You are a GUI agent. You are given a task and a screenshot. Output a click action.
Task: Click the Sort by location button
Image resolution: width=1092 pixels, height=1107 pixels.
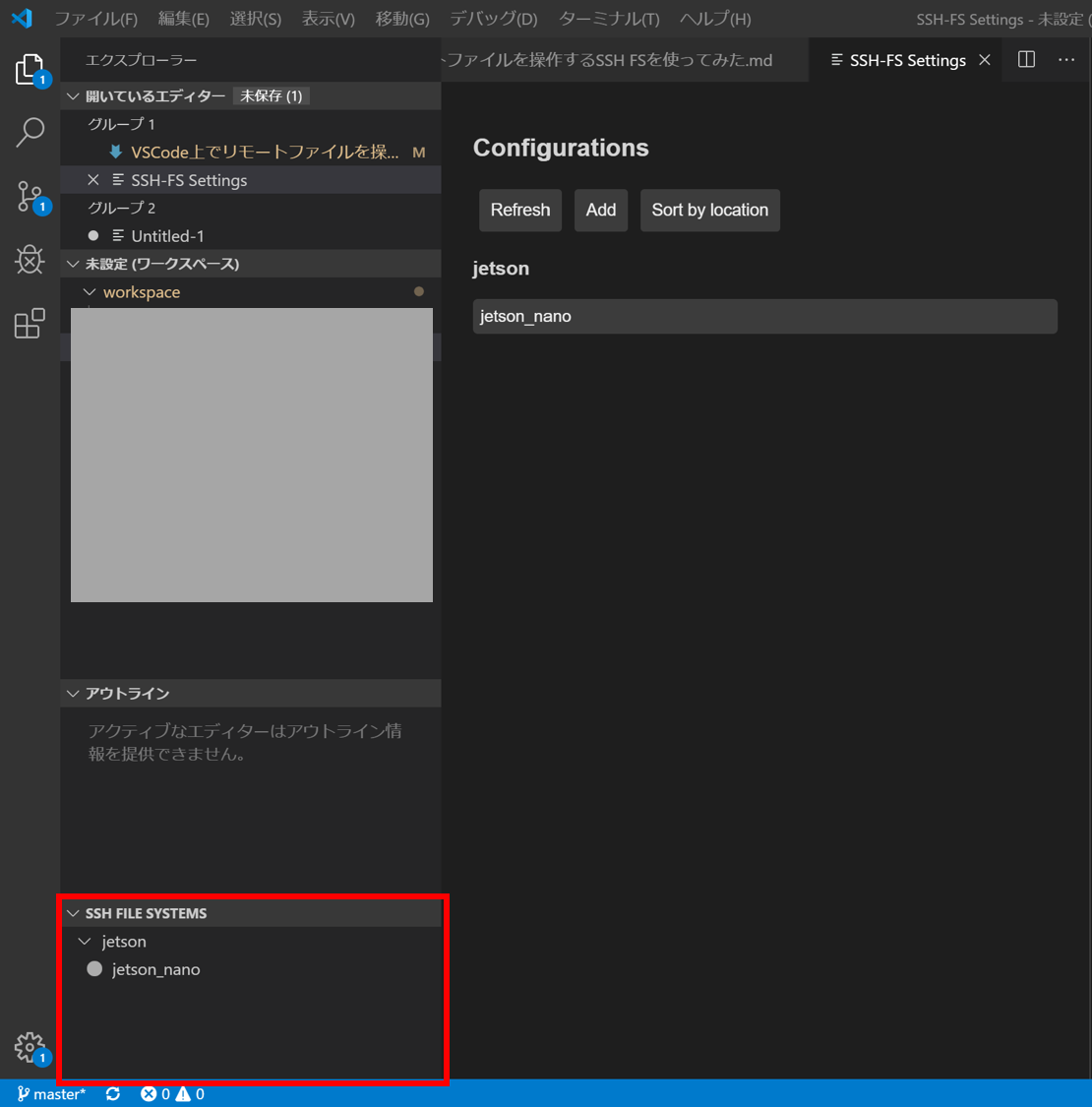709,210
